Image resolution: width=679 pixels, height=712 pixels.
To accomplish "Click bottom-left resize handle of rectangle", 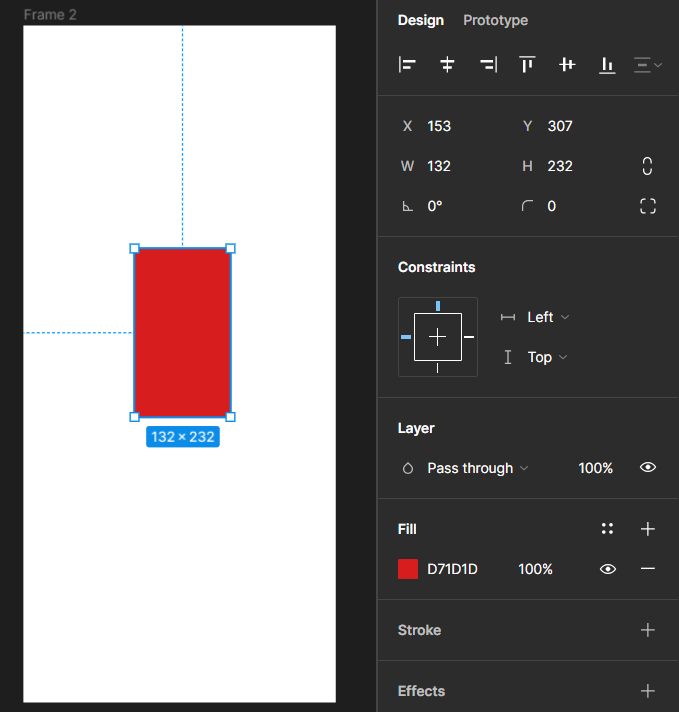I will click(134, 417).
